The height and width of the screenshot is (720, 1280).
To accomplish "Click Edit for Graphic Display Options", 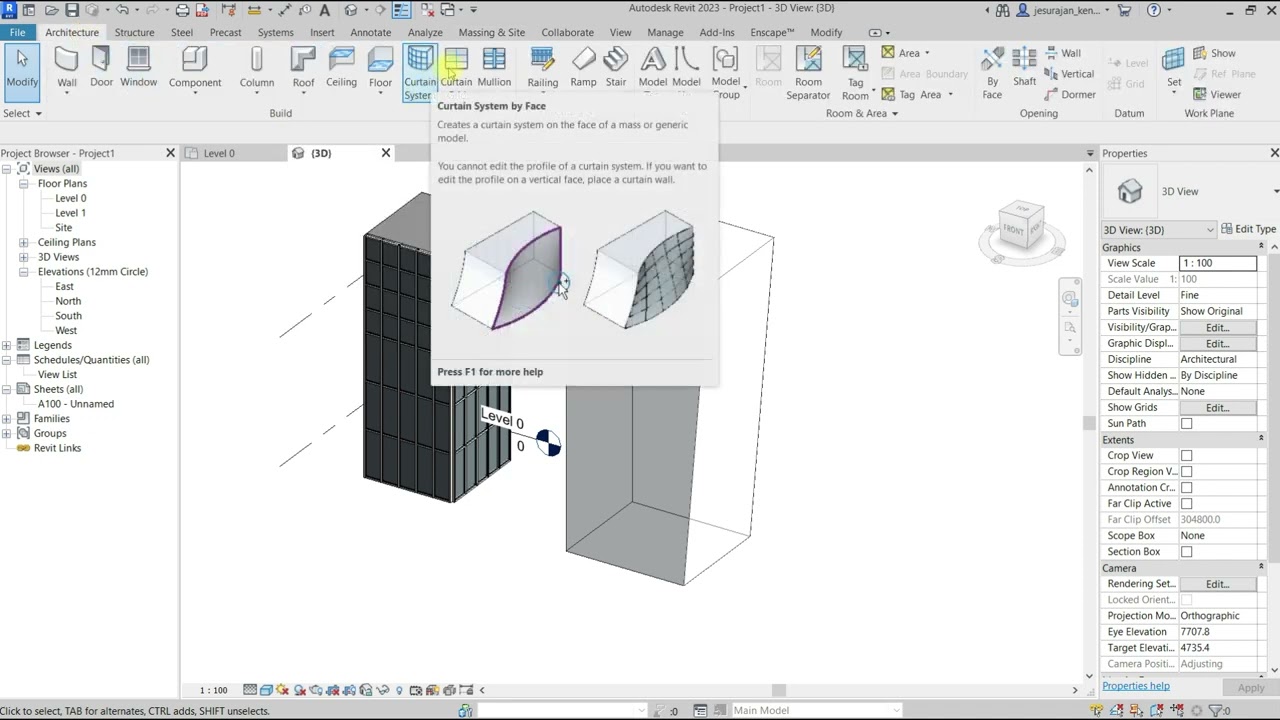I will click(1216, 344).
